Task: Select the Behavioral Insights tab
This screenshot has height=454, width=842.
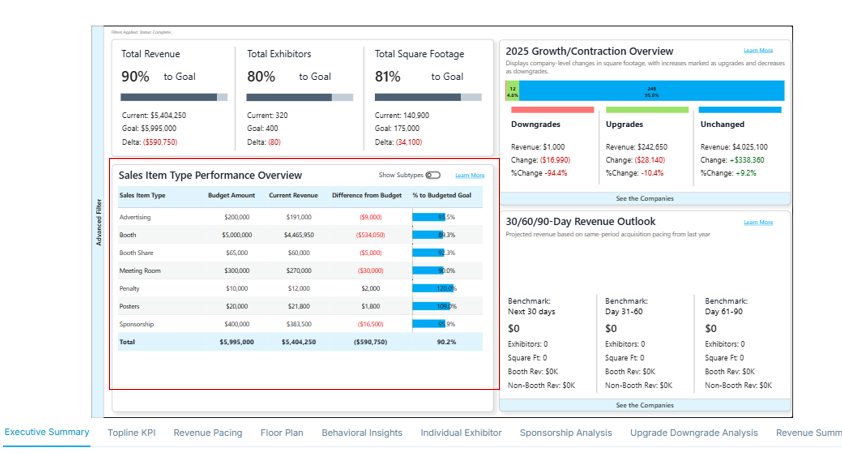Action: point(361,433)
